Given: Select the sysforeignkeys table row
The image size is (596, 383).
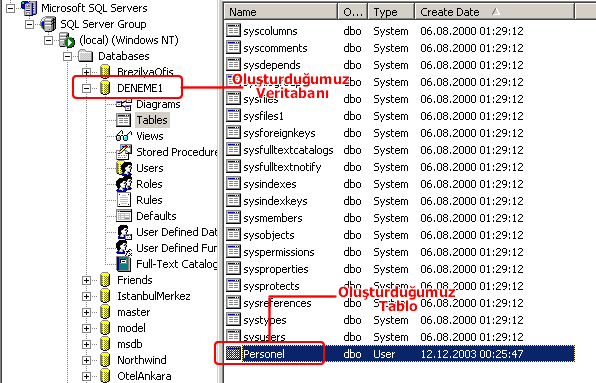Looking at the screenshot, I should (x=399, y=133).
